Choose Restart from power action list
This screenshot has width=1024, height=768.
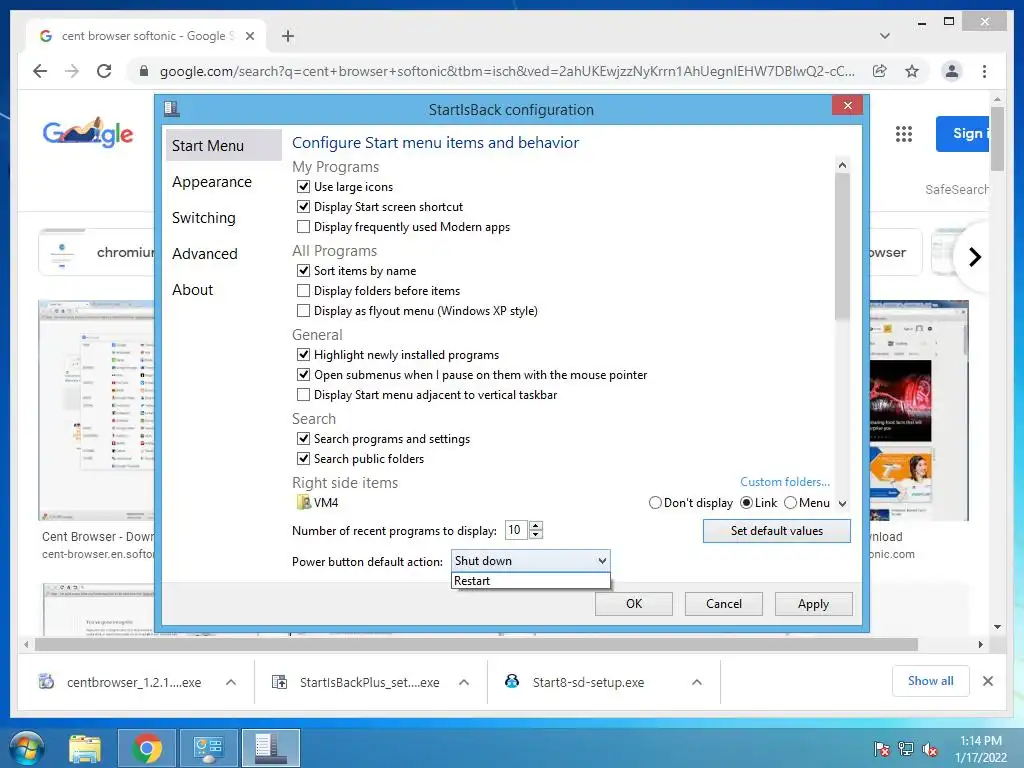coord(530,581)
